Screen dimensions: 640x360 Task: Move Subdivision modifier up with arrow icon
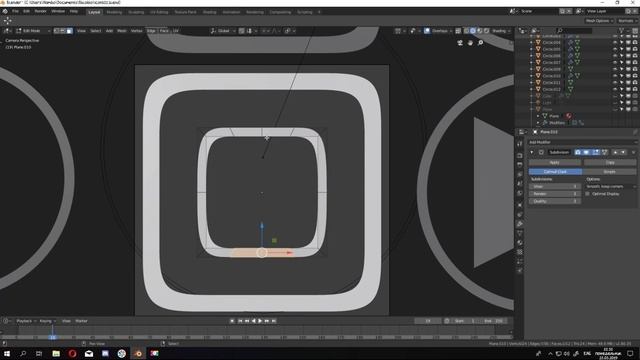tap(616, 152)
